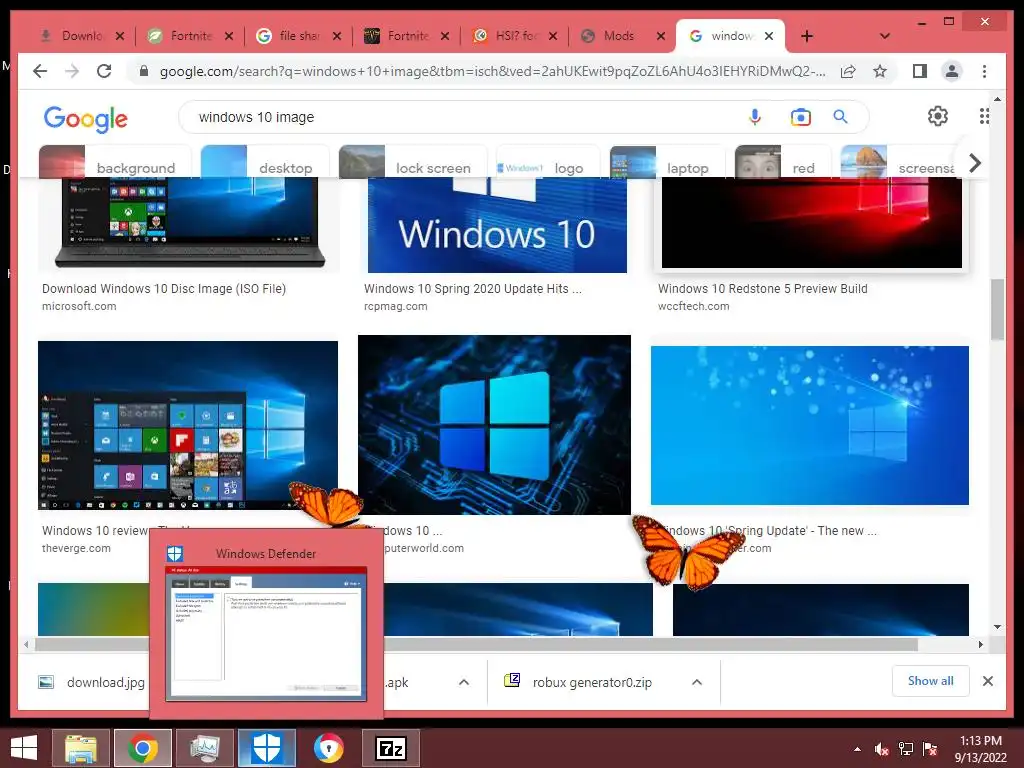
Task: Click the Chrome taskbar icon
Action: click(x=143, y=748)
